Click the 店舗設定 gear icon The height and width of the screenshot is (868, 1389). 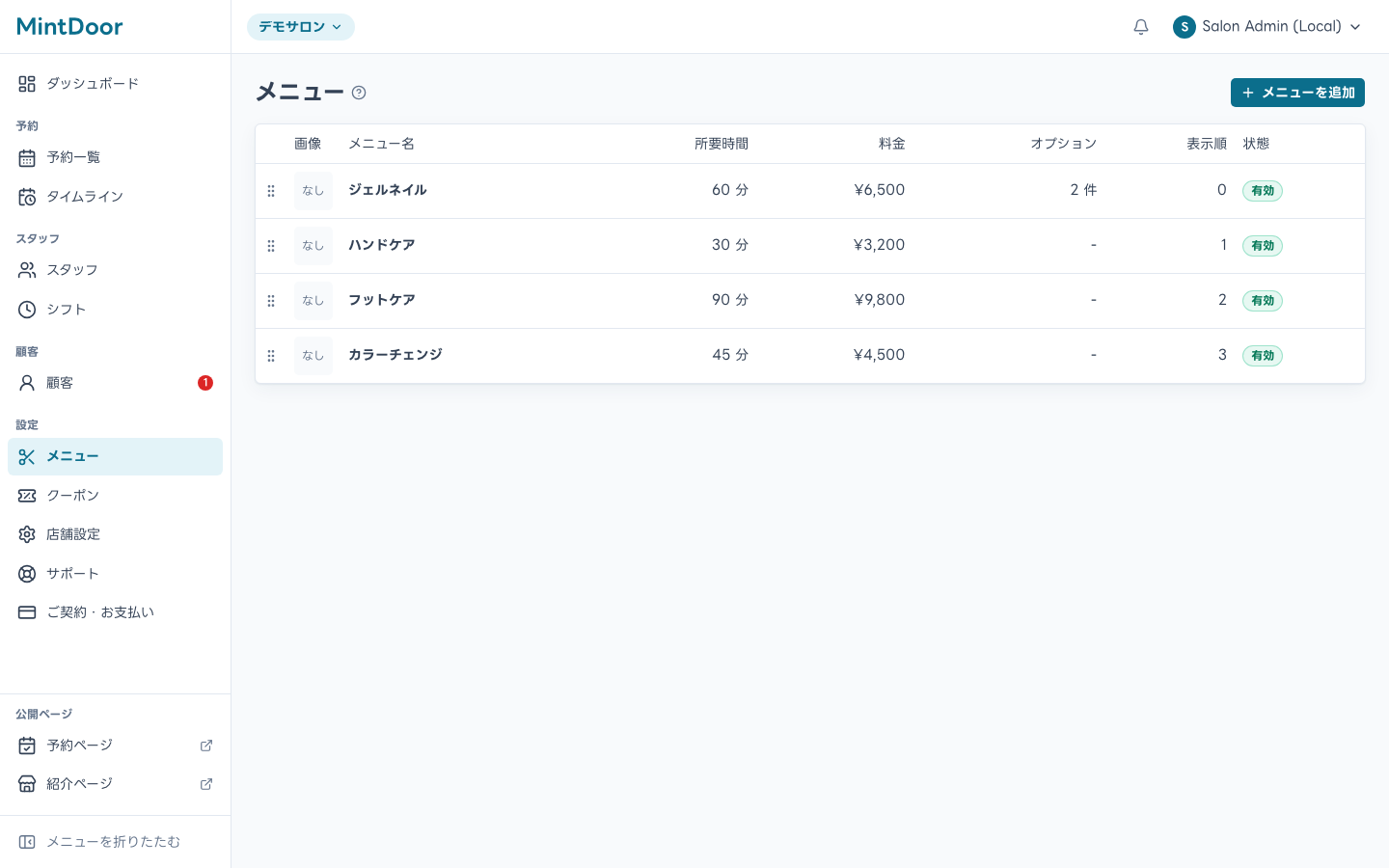(x=27, y=534)
